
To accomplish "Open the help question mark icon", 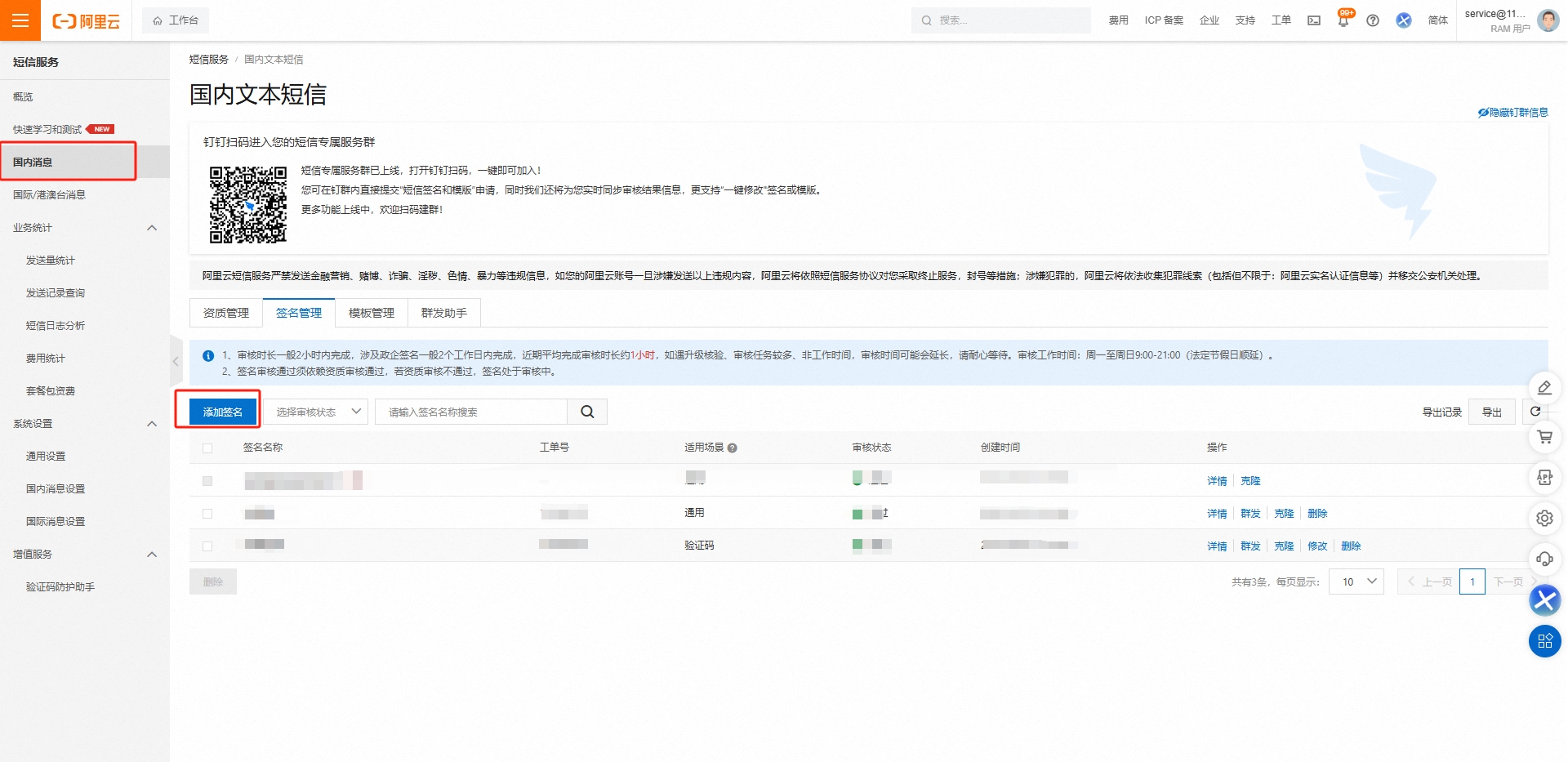I will (1373, 20).
